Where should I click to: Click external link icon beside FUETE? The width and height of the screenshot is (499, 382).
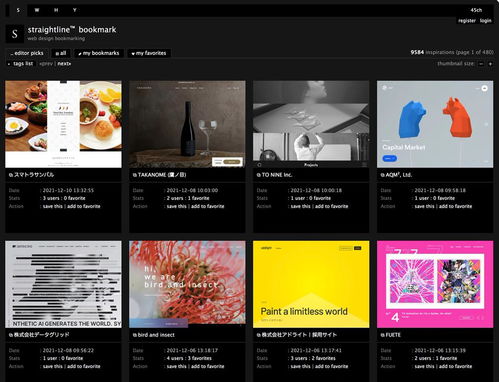pos(383,335)
